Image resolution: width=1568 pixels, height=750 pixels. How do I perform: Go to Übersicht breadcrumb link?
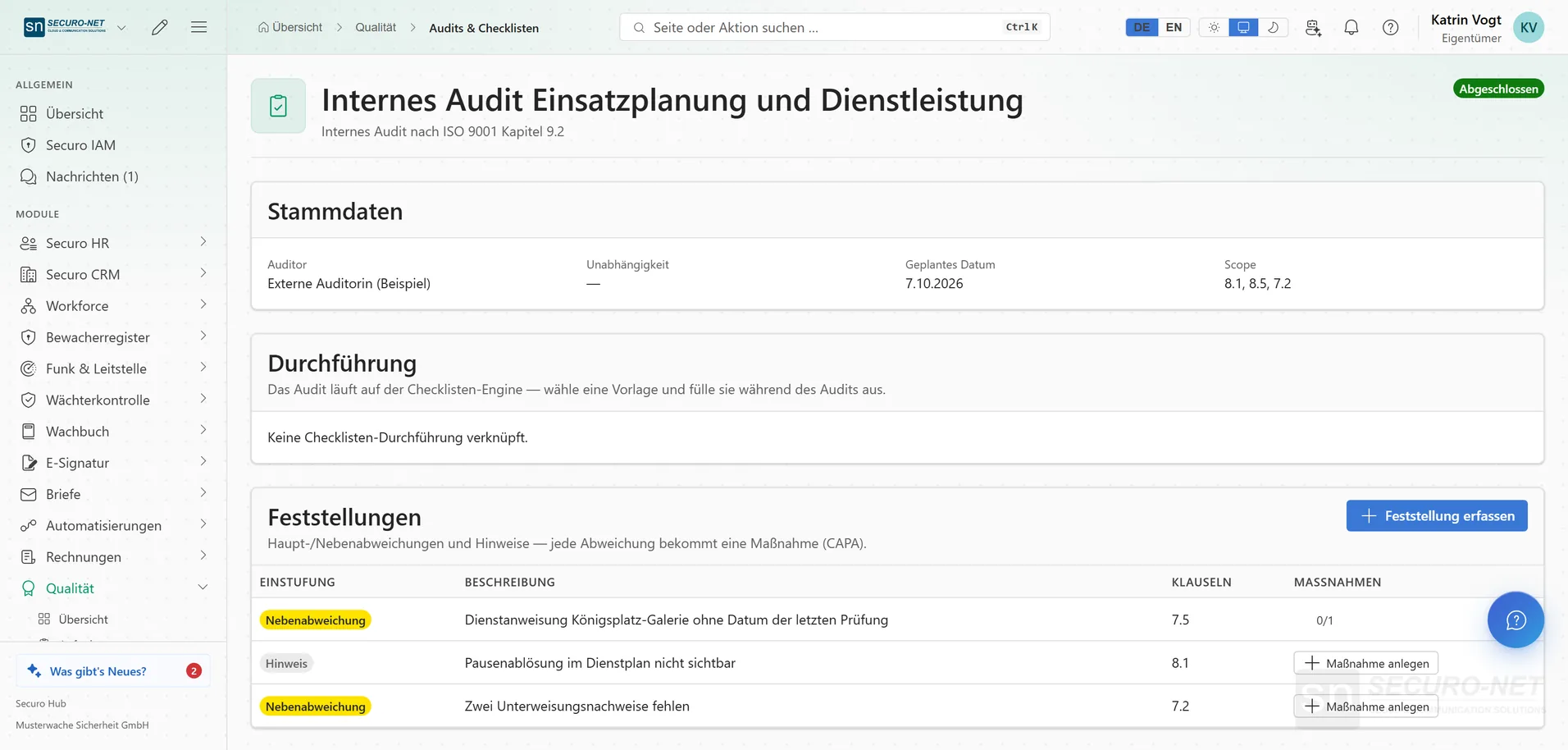pyautogui.click(x=290, y=27)
